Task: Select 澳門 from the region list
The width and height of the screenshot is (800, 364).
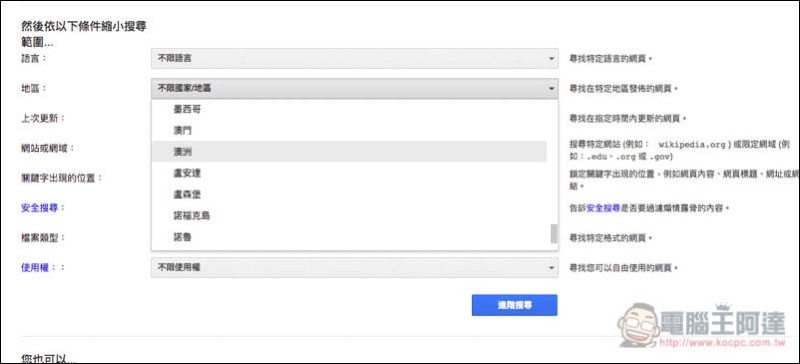Action: coord(349,130)
